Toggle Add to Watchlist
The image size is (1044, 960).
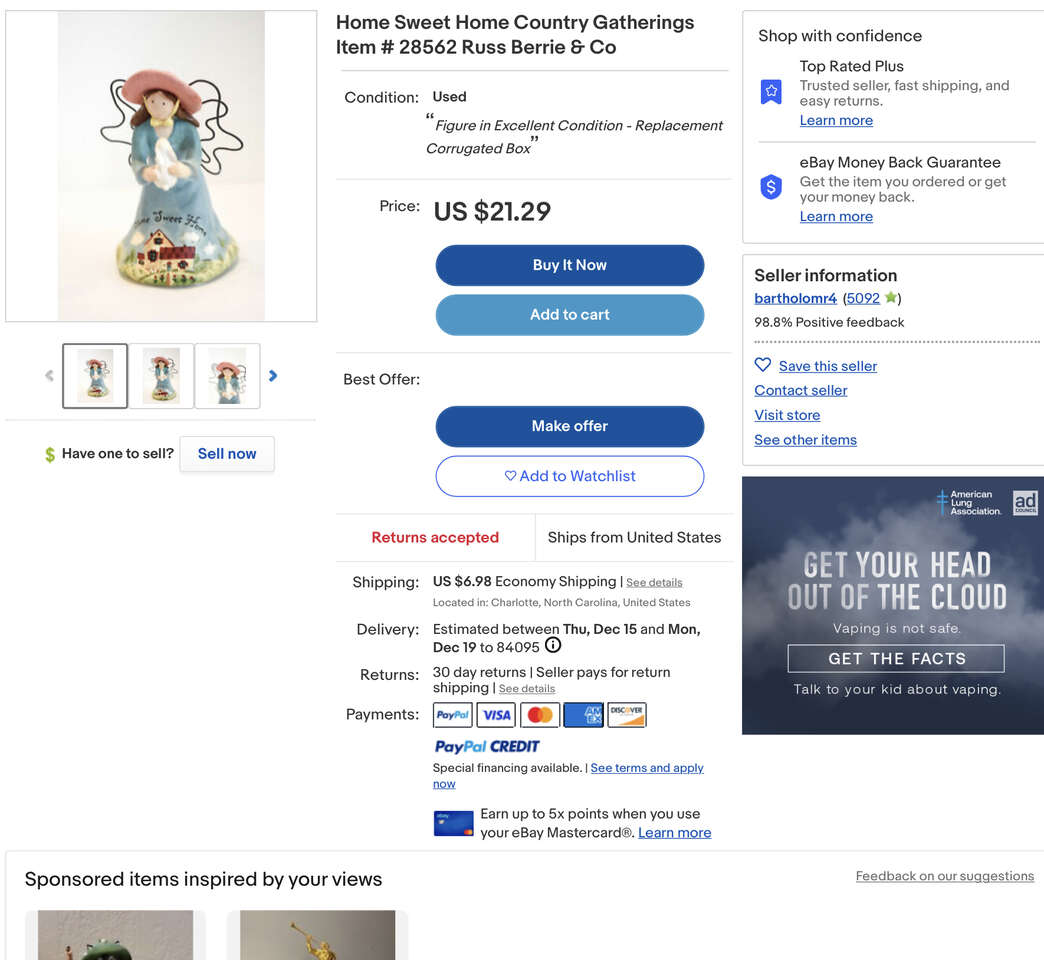click(569, 476)
